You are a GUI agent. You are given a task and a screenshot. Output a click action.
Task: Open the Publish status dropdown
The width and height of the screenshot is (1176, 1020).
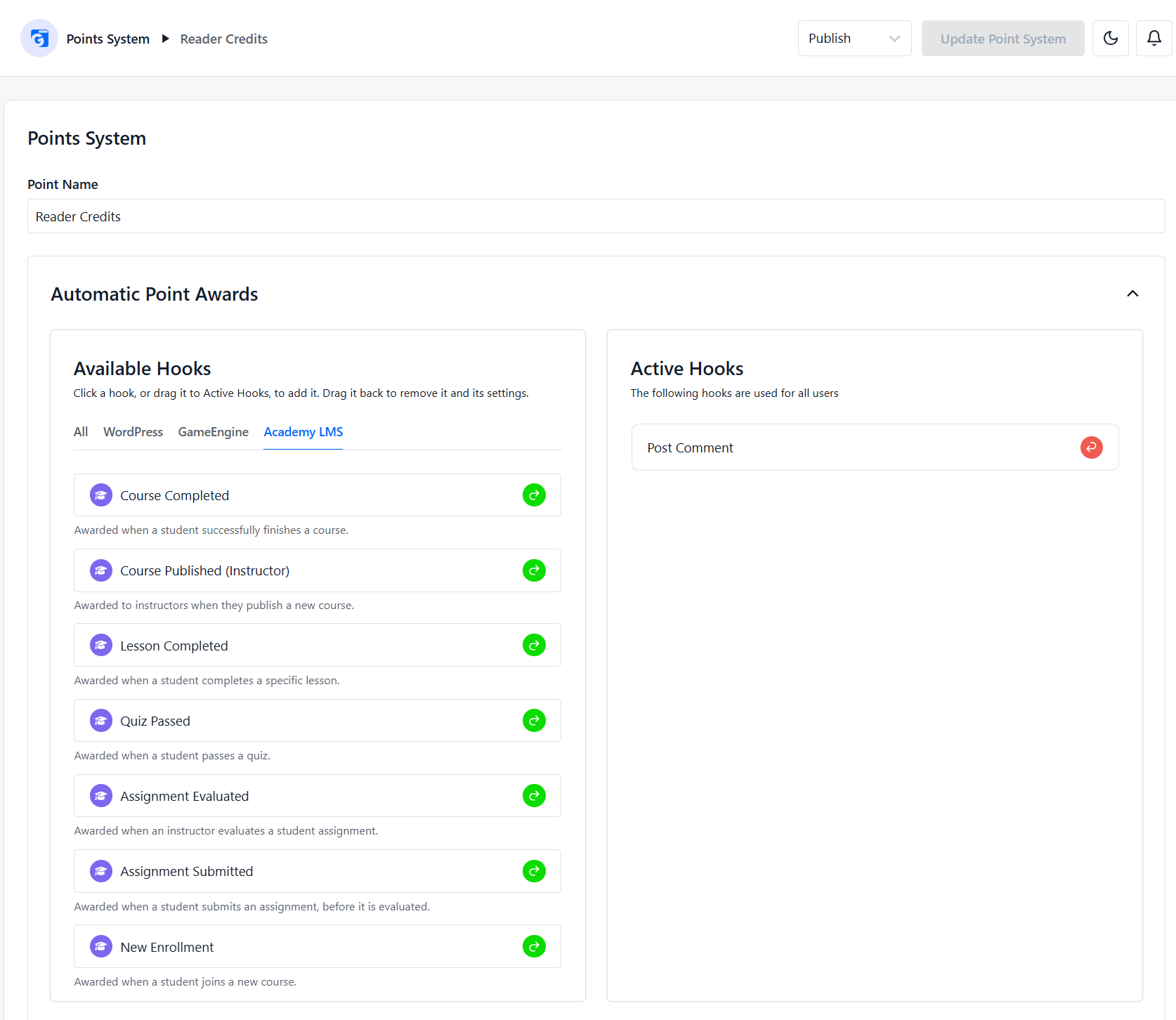point(854,38)
